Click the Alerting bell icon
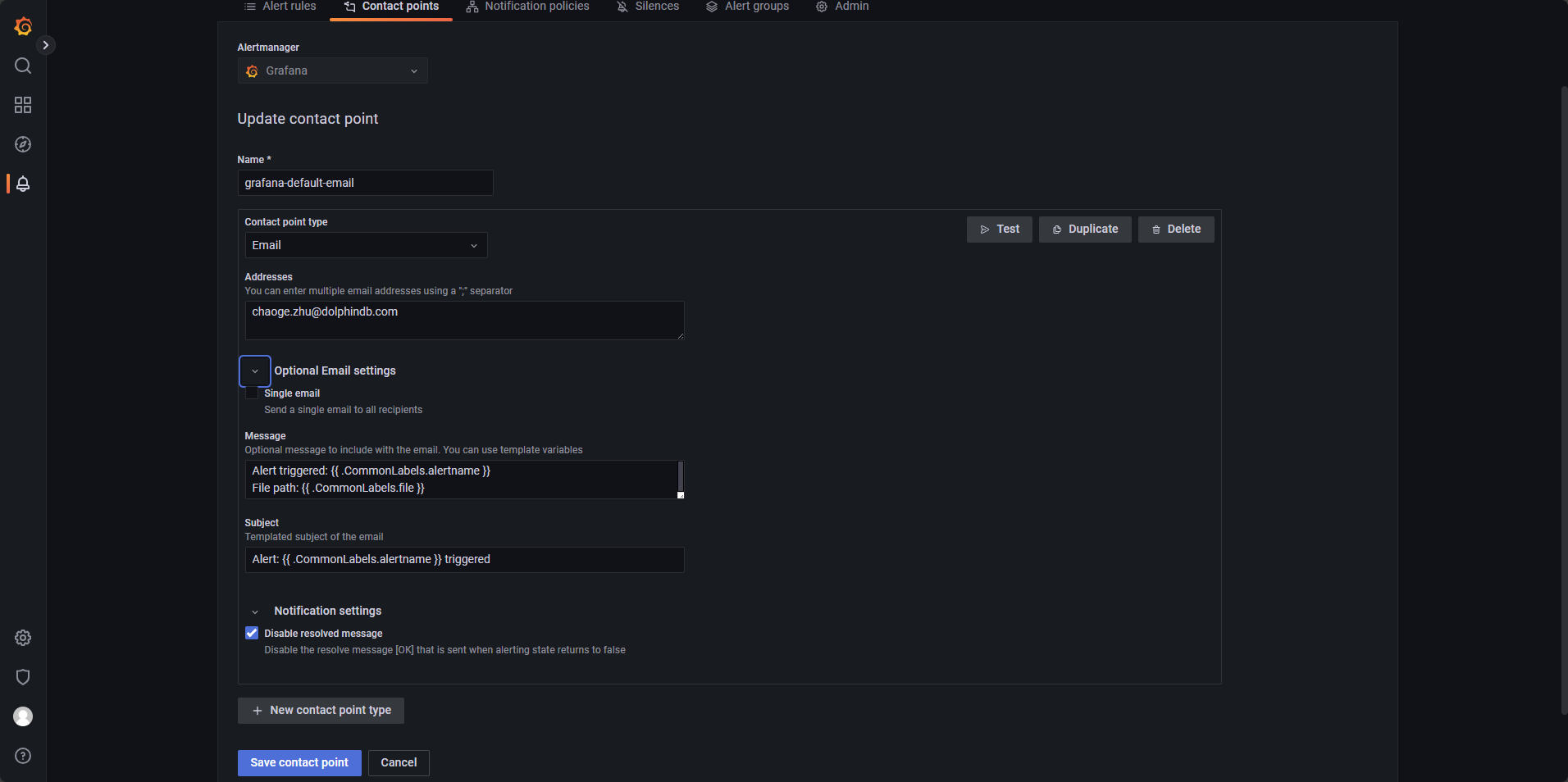Screen dimensions: 1568x782 coord(23,184)
